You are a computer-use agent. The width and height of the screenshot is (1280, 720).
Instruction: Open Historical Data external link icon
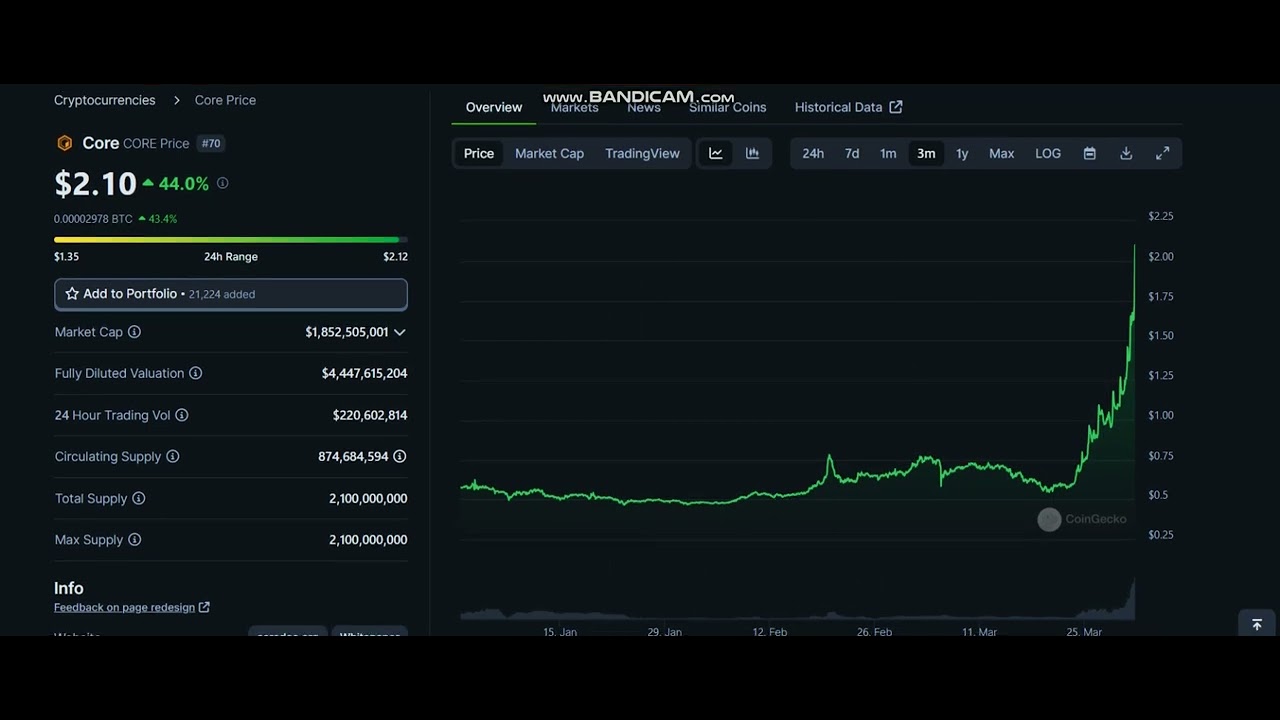click(x=896, y=107)
